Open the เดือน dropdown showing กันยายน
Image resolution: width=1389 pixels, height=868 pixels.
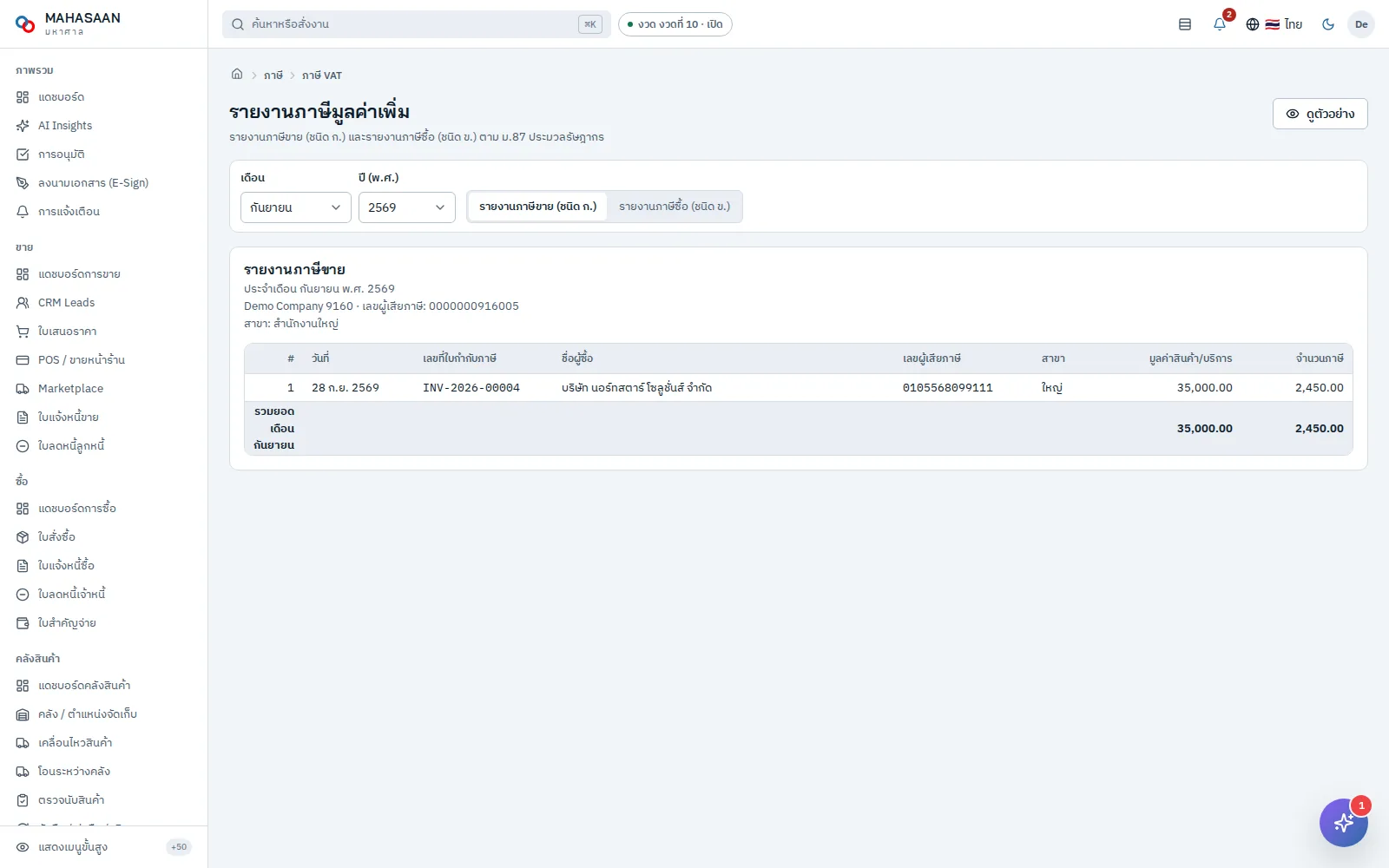296,207
